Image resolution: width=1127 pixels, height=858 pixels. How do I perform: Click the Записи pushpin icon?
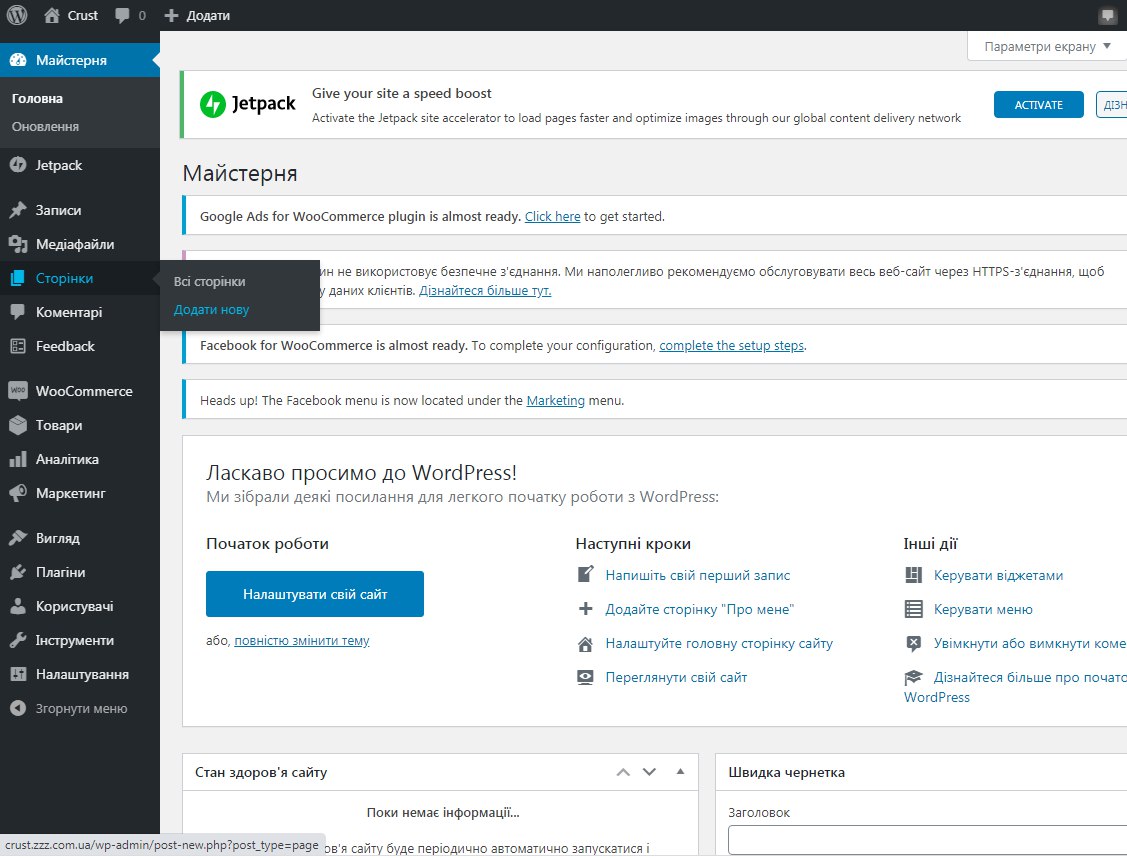tap(18, 210)
